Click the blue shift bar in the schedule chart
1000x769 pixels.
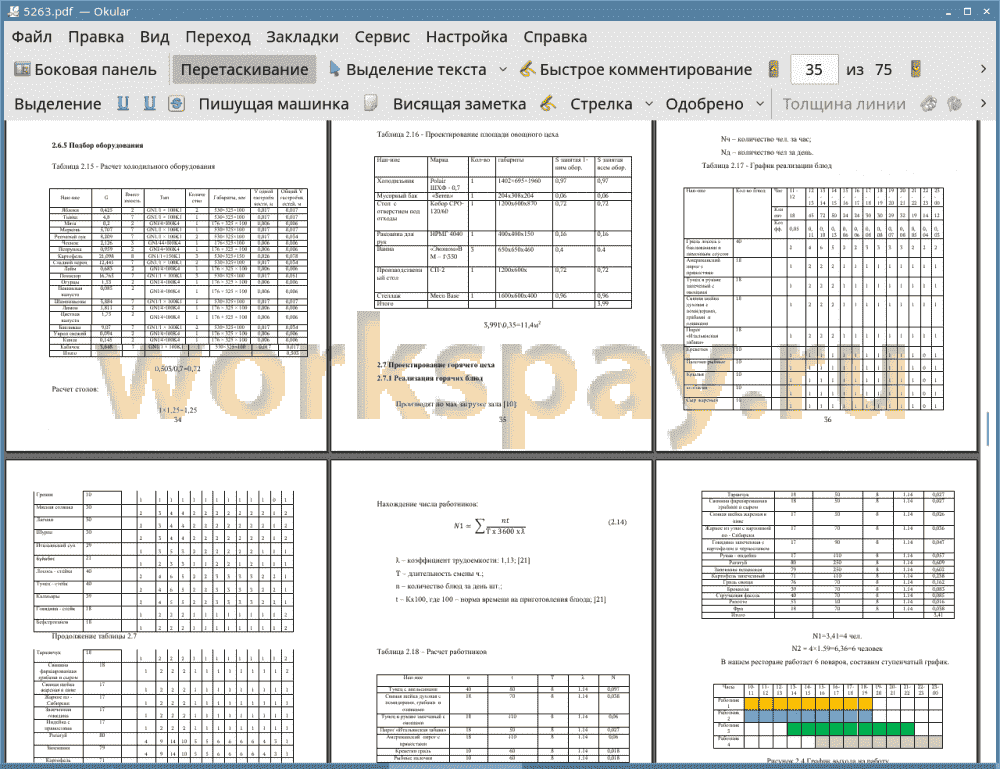[808, 715]
